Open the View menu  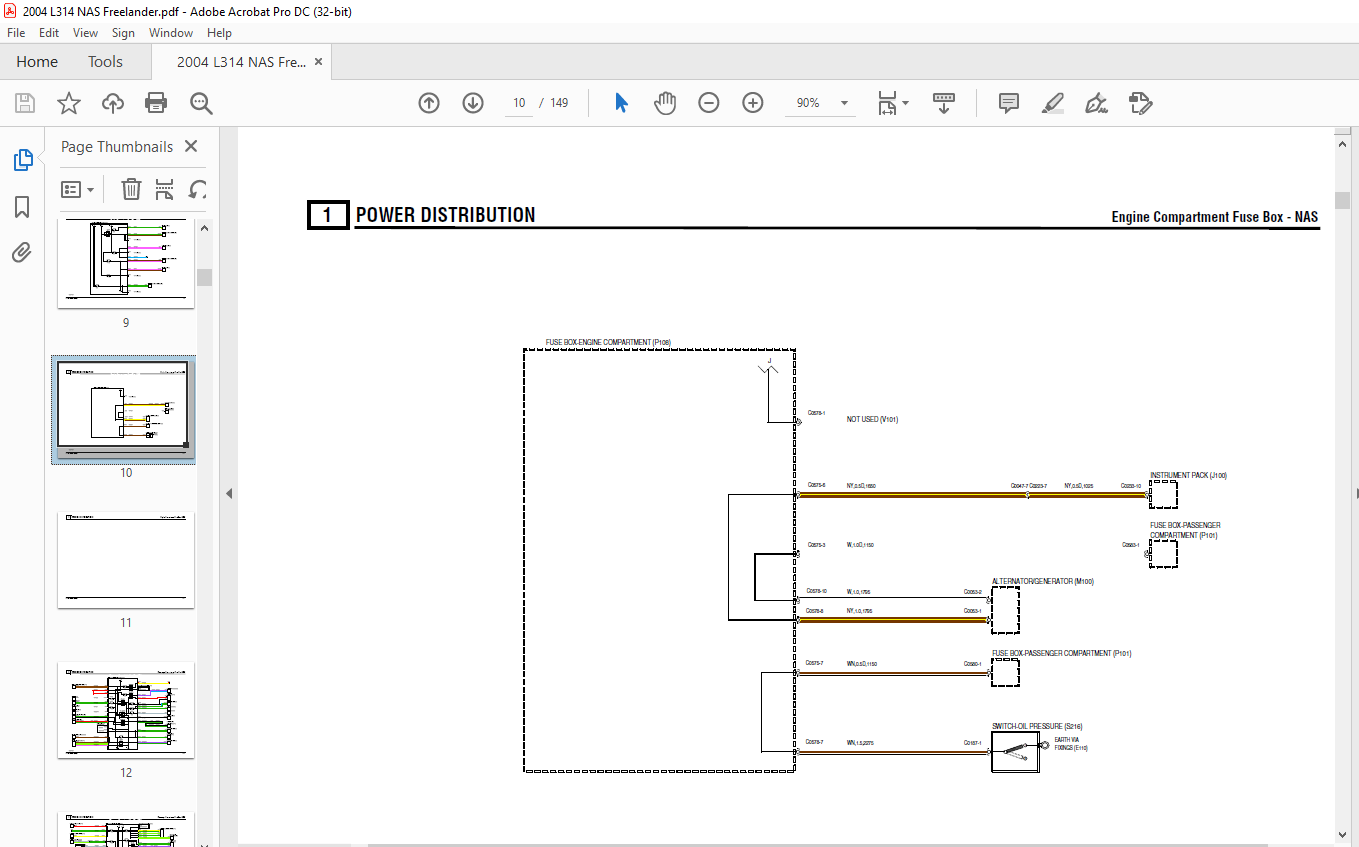pyautogui.click(x=85, y=33)
